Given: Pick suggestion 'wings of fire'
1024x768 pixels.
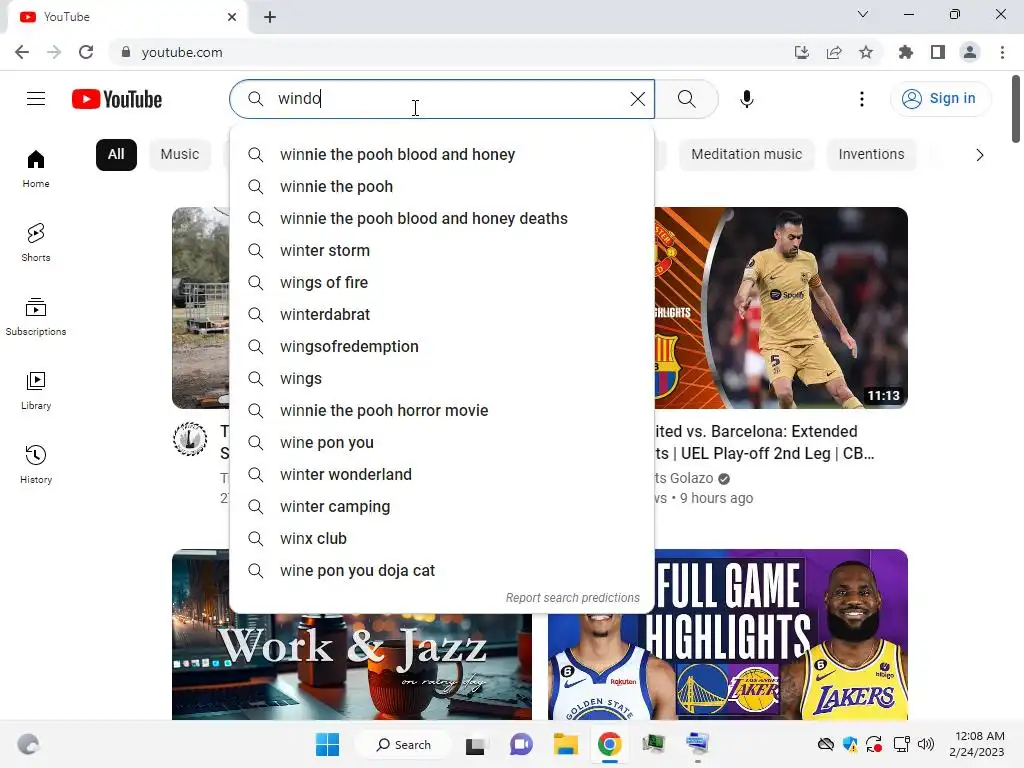Looking at the screenshot, I should point(442,283).
